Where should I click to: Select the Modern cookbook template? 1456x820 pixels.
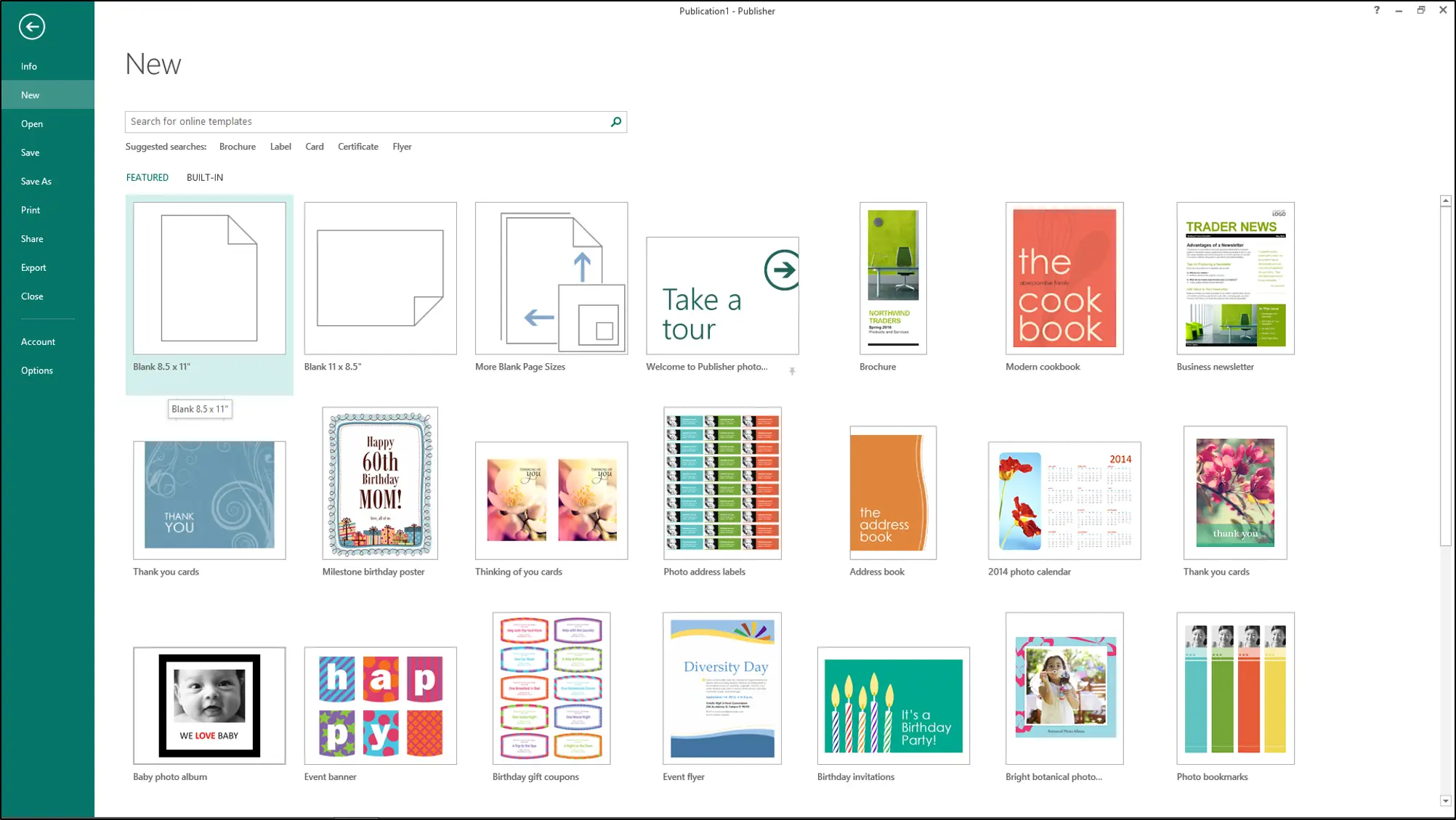pyautogui.click(x=1064, y=280)
